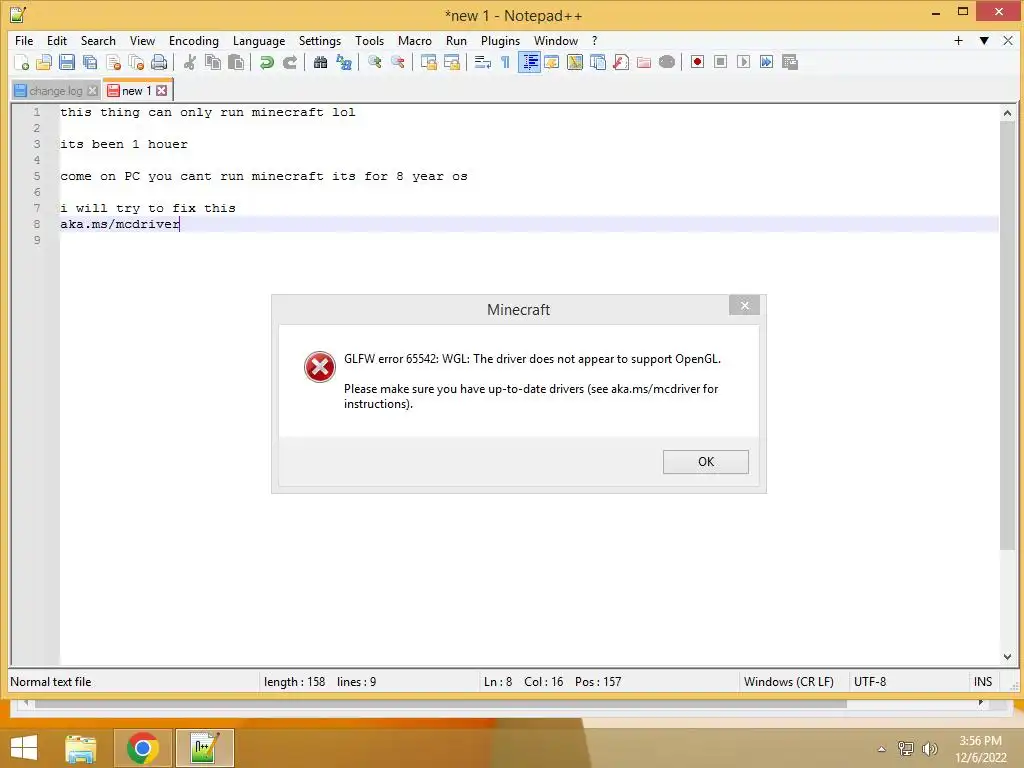This screenshot has height=768, width=1024.
Task: Start macro recording with the red dot
Action: click(697, 62)
